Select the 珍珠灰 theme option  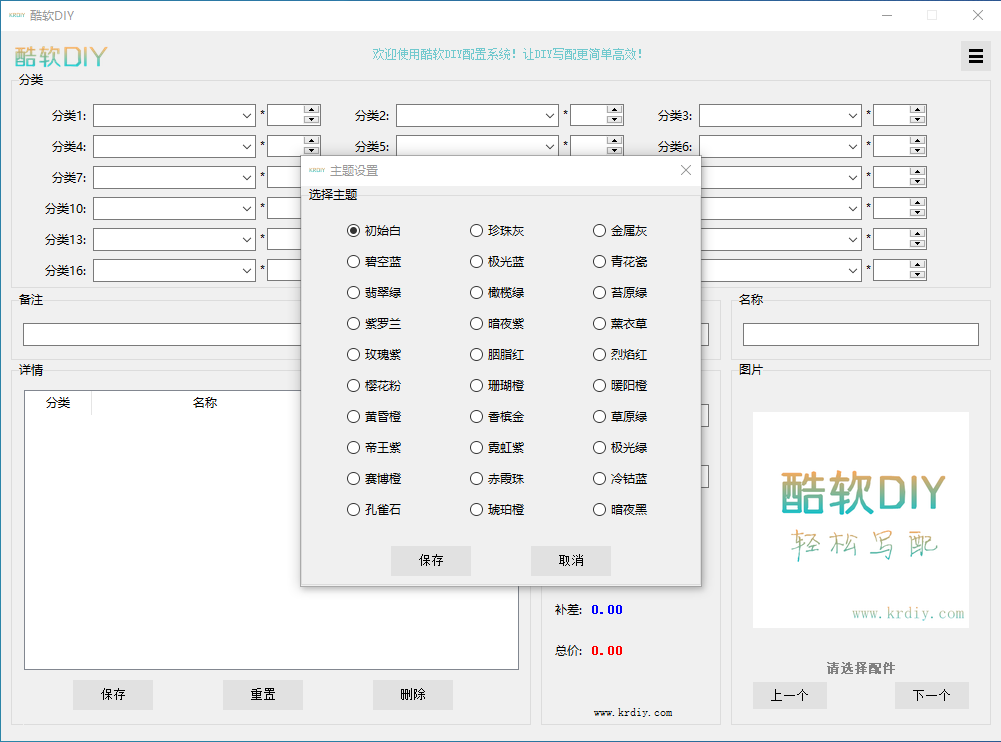tap(477, 231)
